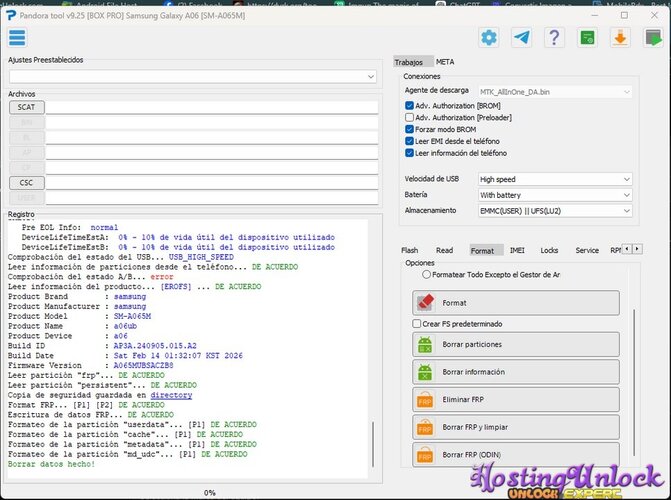
Task: Open the Read tab
Action: pyautogui.click(x=444, y=250)
